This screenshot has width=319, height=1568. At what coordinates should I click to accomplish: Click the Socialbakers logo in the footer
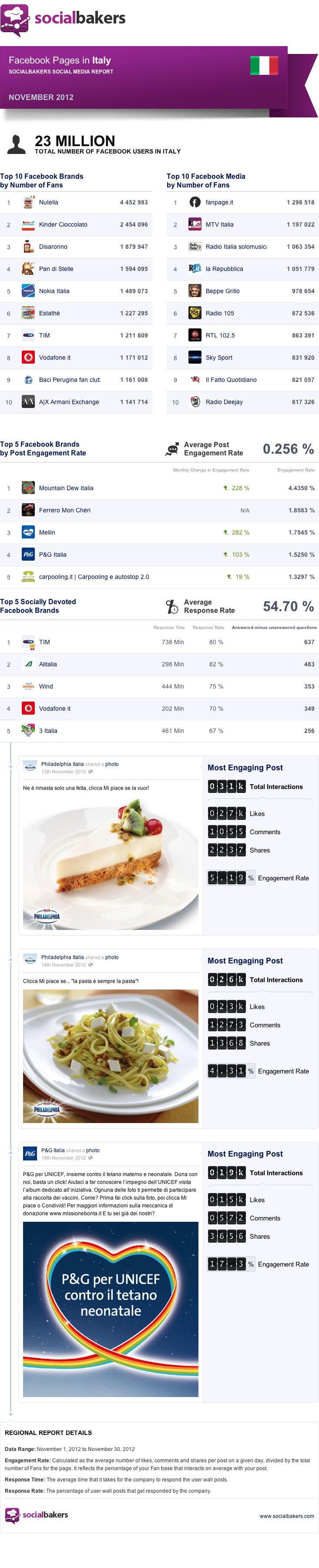click(37, 1516)
